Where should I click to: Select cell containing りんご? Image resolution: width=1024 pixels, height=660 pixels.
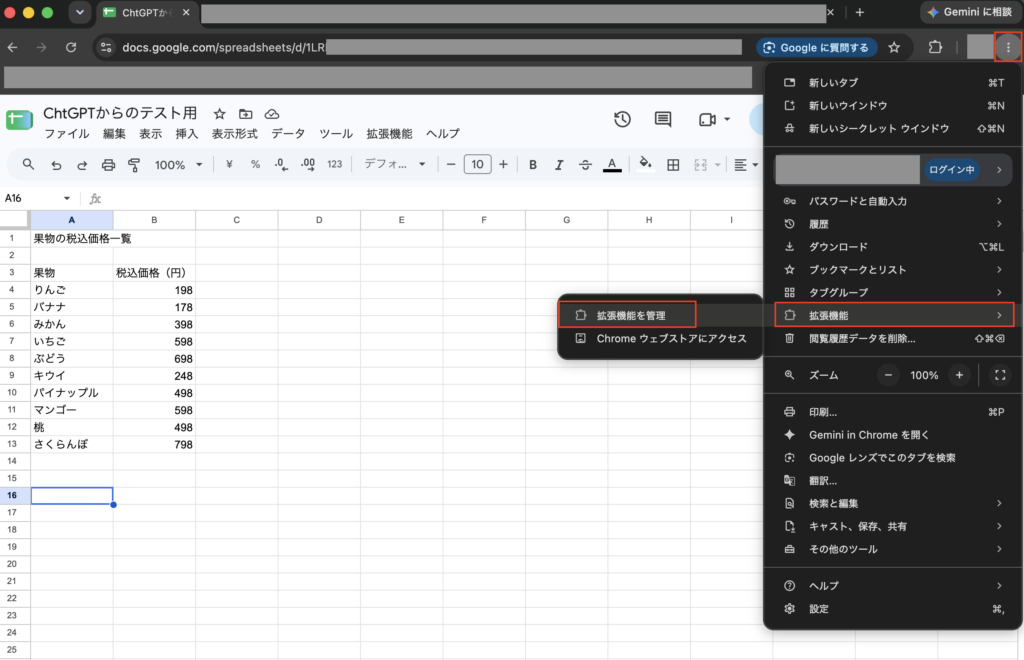point(72,290)
